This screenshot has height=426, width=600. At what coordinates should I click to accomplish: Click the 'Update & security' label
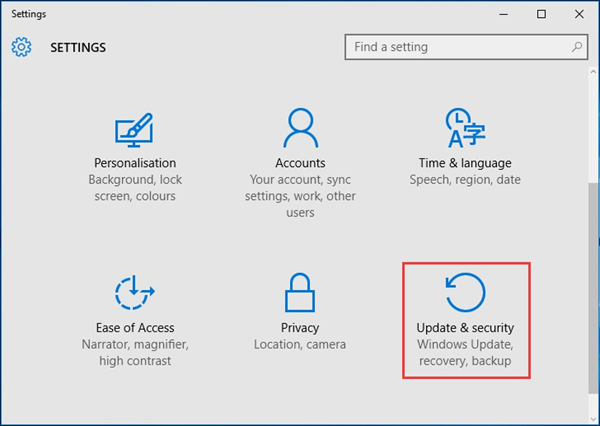click(x=465, y=328)
